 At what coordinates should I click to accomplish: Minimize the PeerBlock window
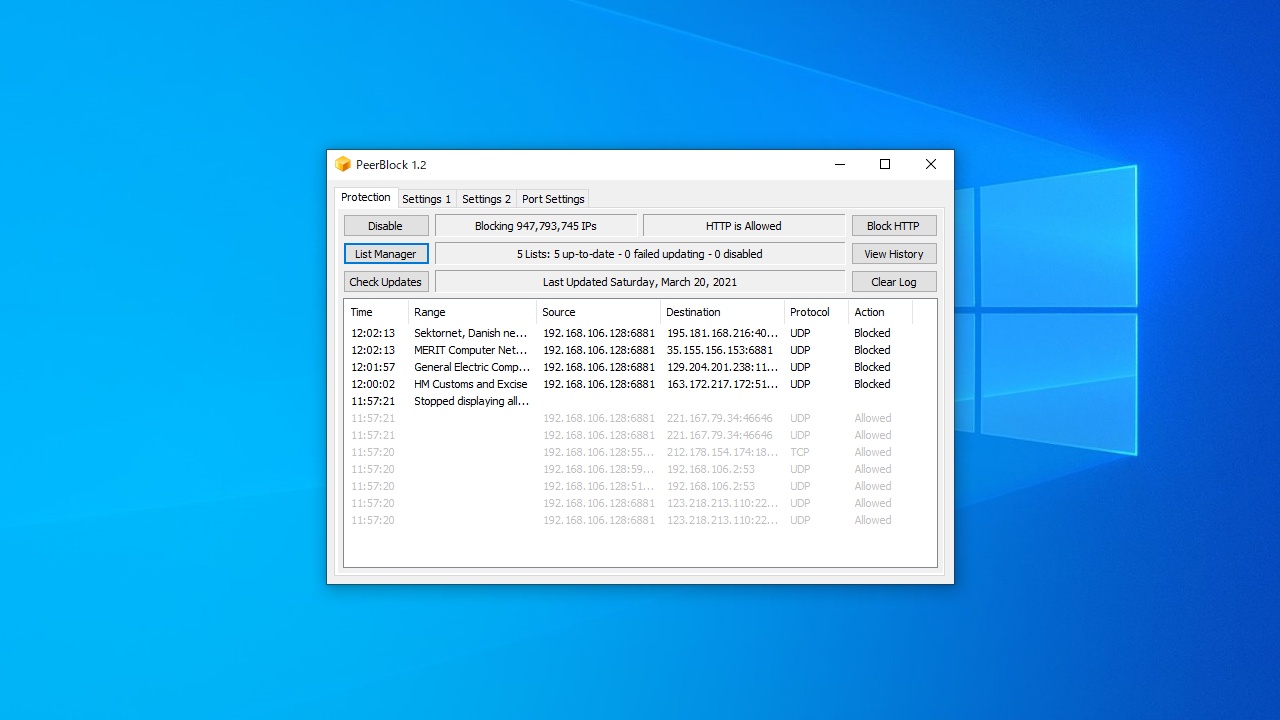[x=839, y=164]
